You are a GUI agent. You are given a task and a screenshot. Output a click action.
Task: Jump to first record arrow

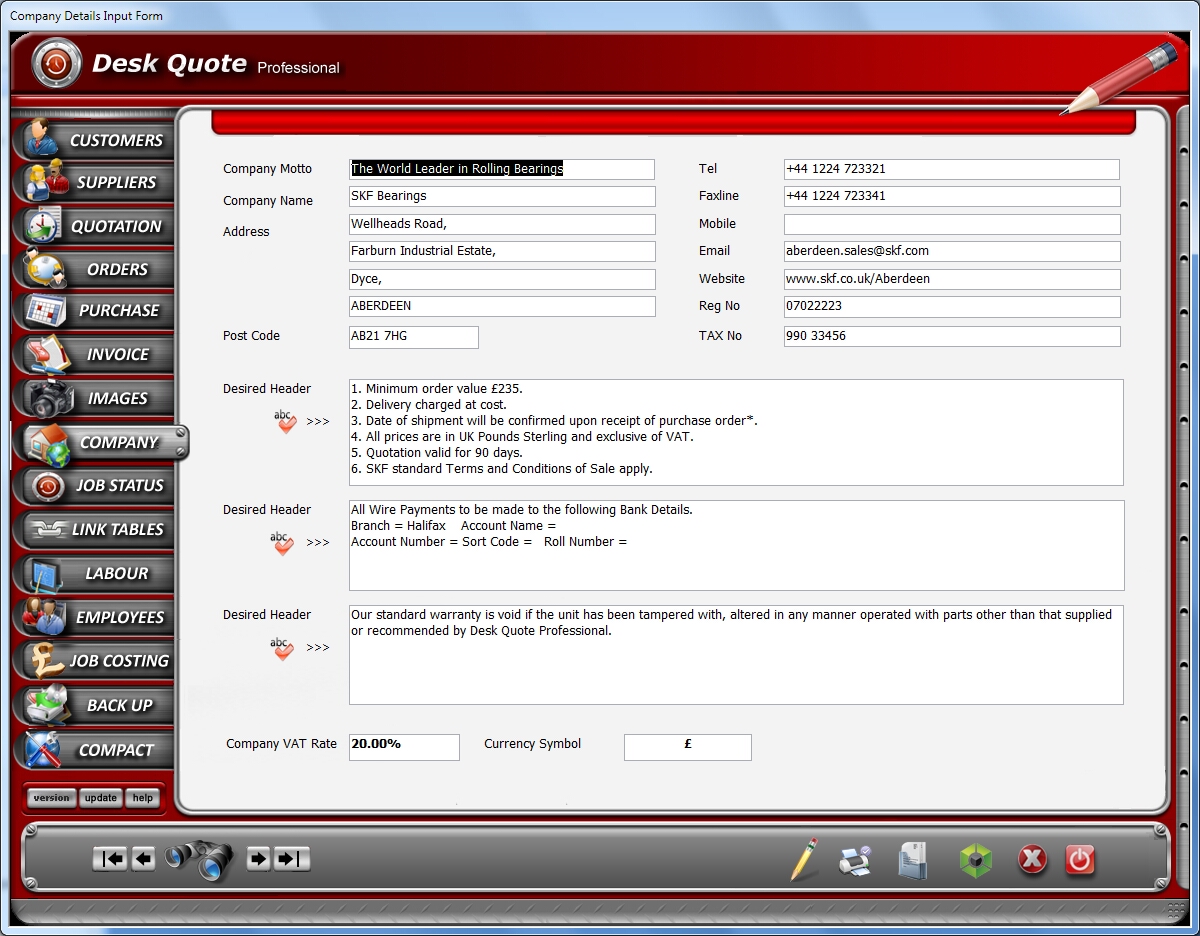110,859
